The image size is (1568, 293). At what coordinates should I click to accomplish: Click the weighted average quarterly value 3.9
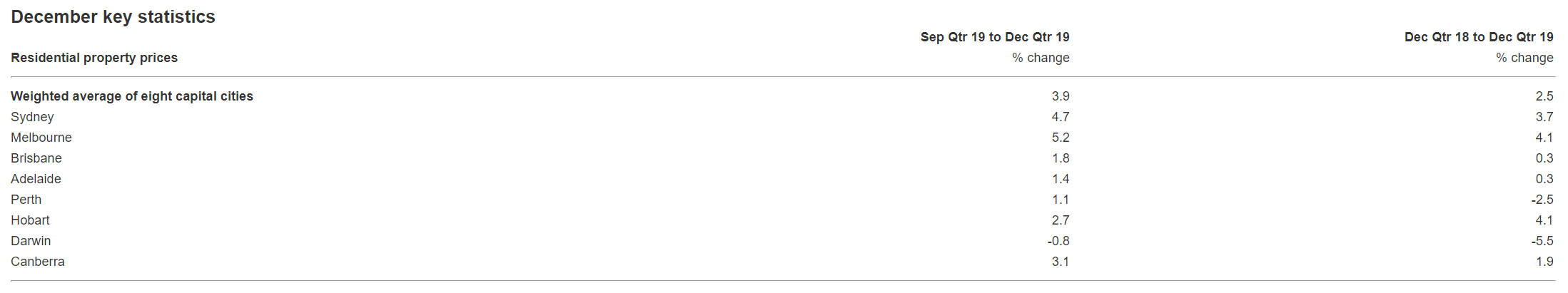coord(1060,96)
